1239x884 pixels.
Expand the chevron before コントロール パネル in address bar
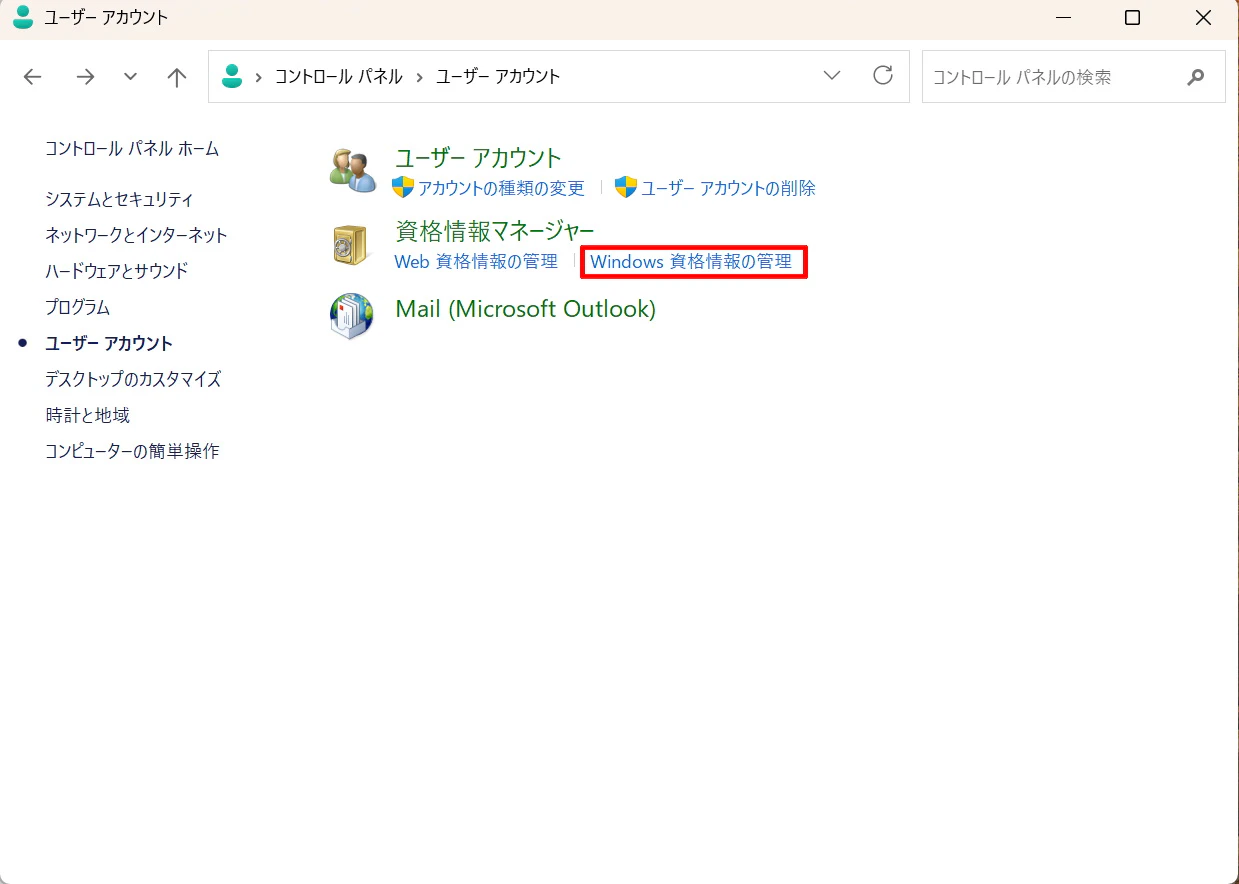tap(260, 77)
